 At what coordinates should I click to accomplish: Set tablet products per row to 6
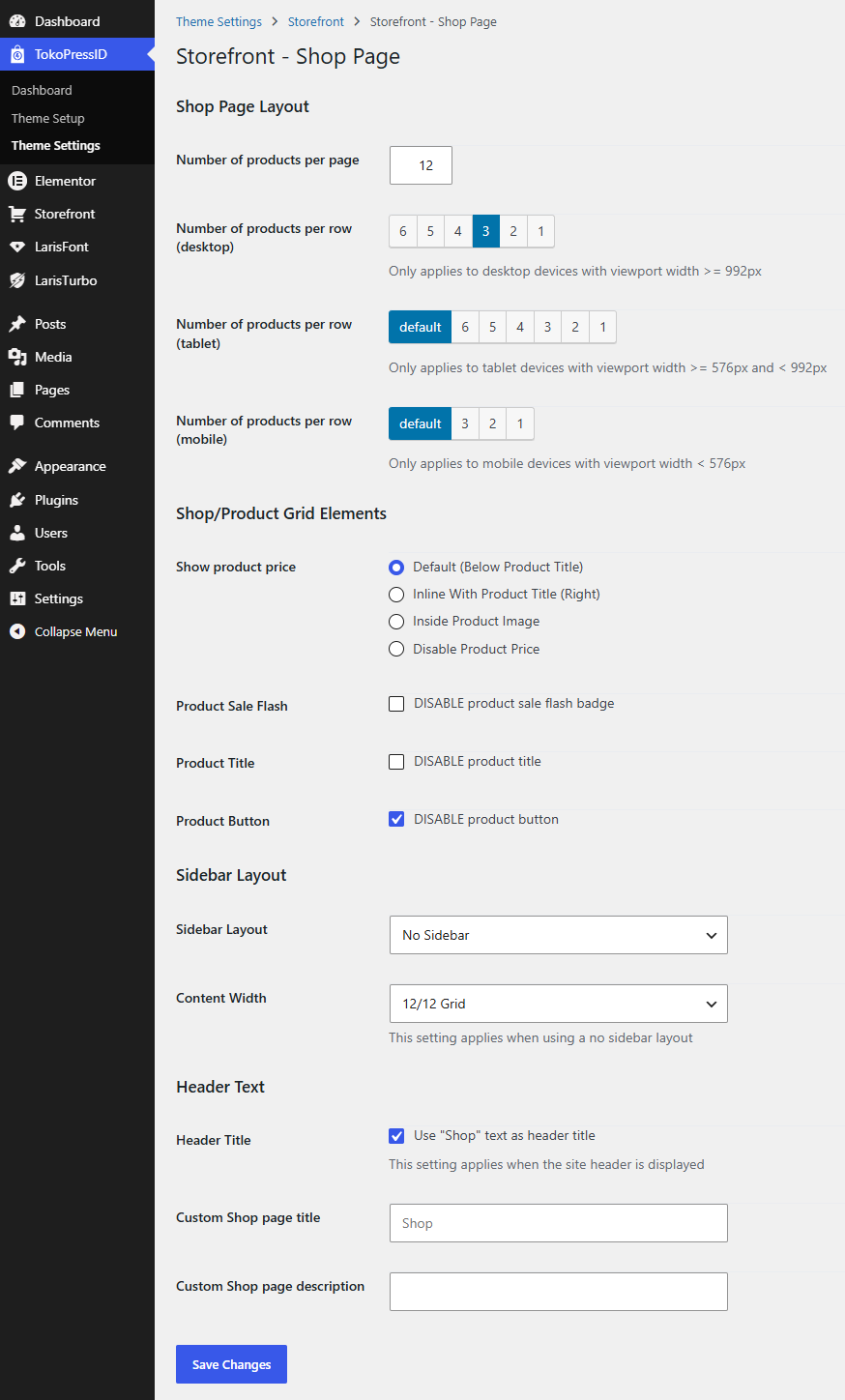[x=465, y=327]
